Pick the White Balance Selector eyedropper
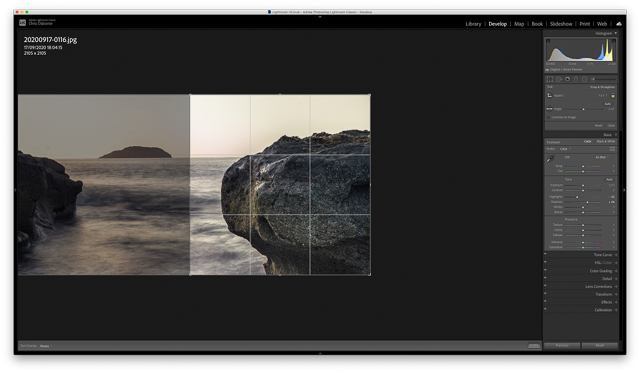The width and height of the screenshot is (640, 373). (550, 158)
